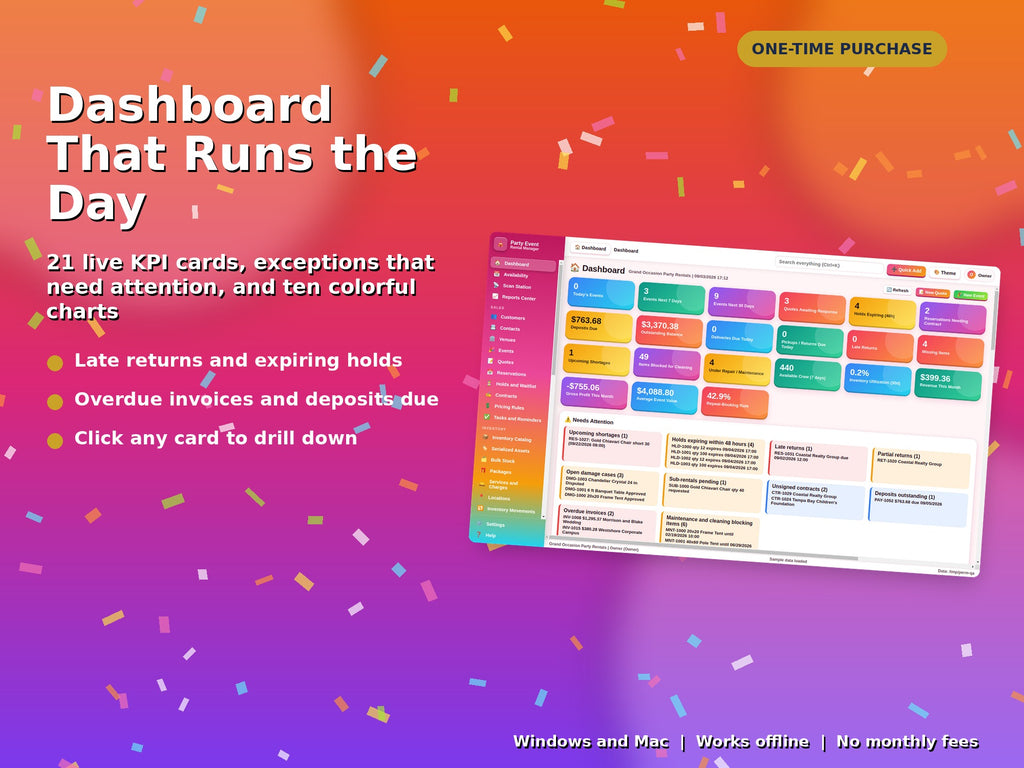Screen dimensions: 1024x768
Task: Open the Holds Expiring (48h) card
Action: 883,312
